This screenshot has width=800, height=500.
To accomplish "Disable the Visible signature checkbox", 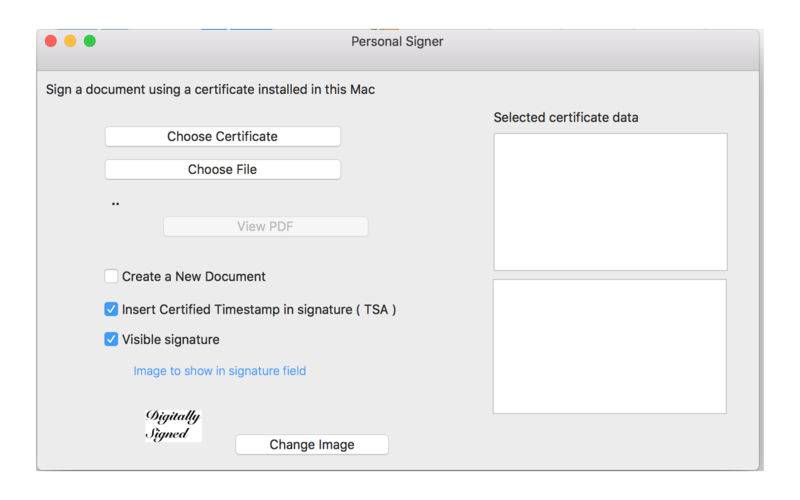I will click(111, 339).
